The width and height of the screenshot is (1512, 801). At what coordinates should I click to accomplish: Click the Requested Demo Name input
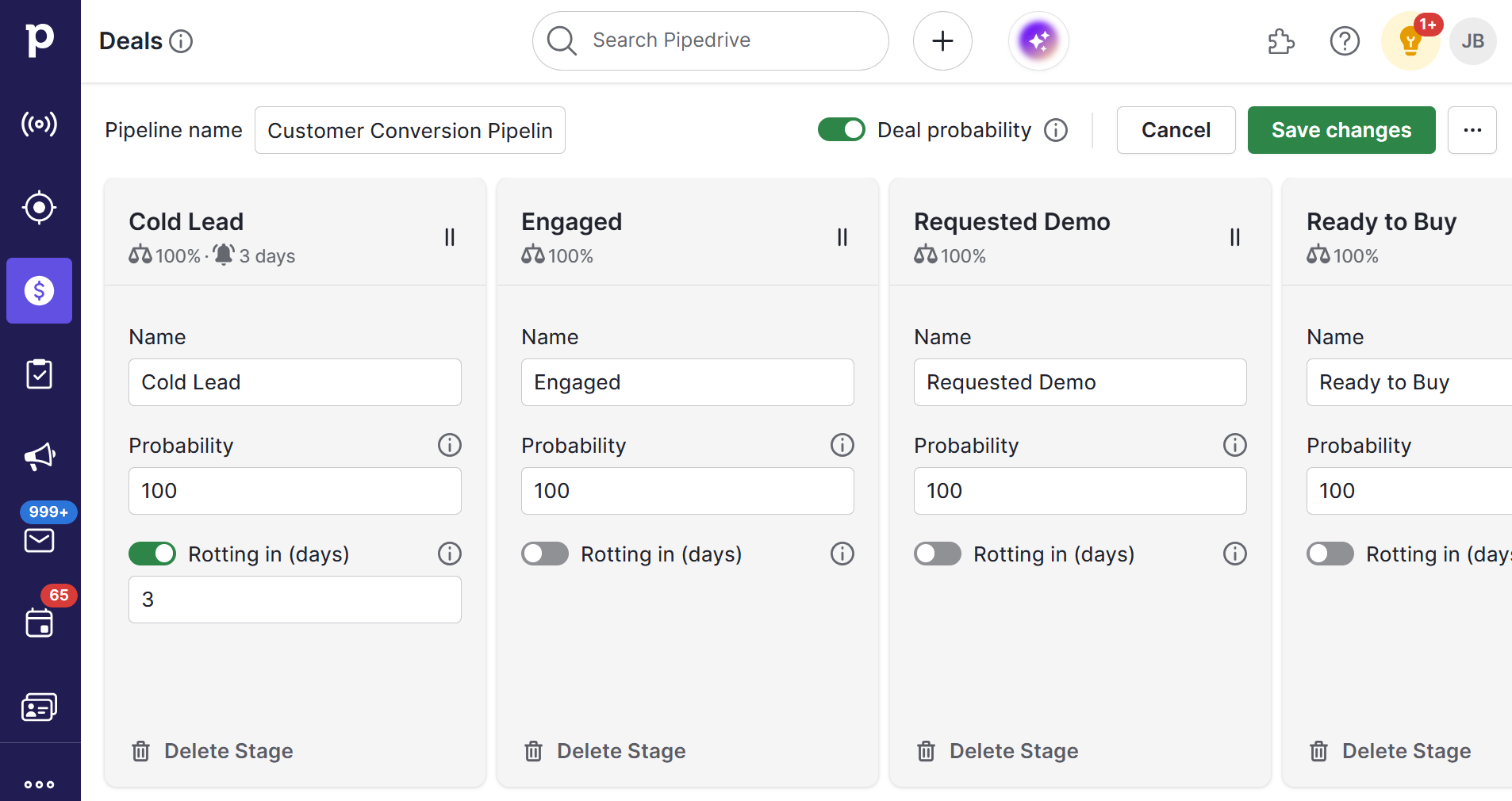coord(1080,382)
